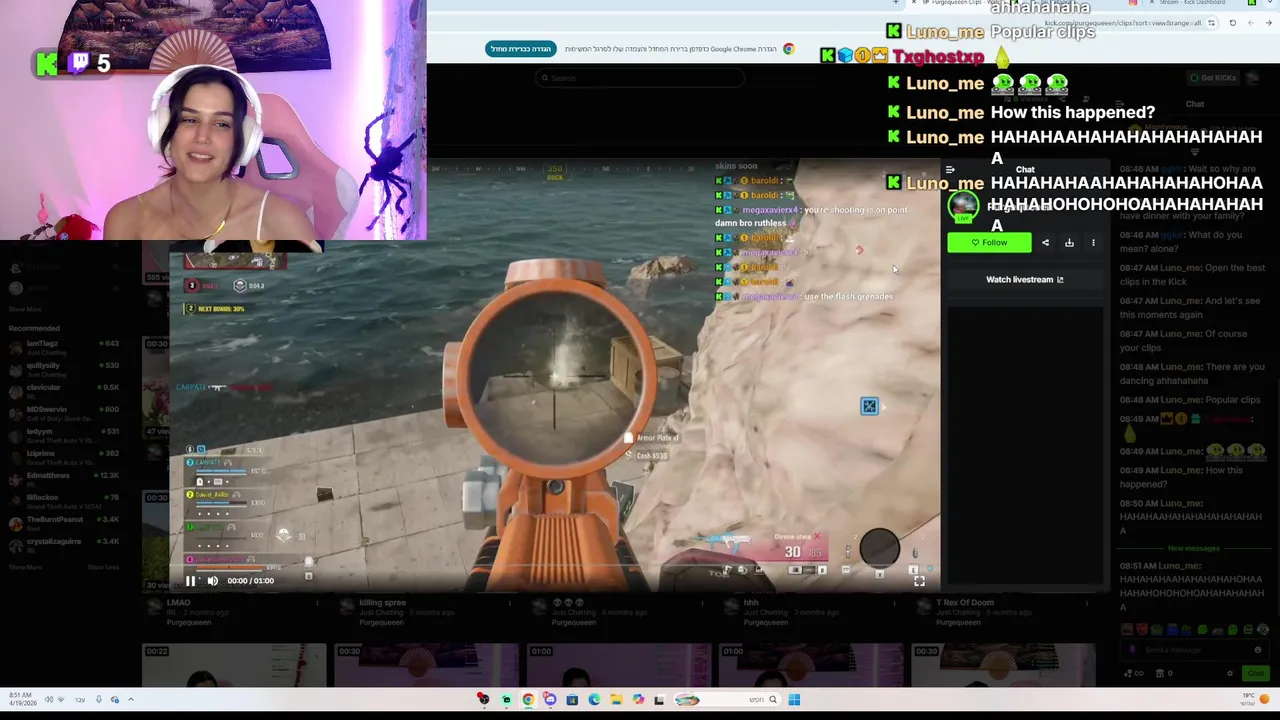Open the 00:22 duration clip thumbnail
Screen dimensions: 1280x720
pos(234,666)
